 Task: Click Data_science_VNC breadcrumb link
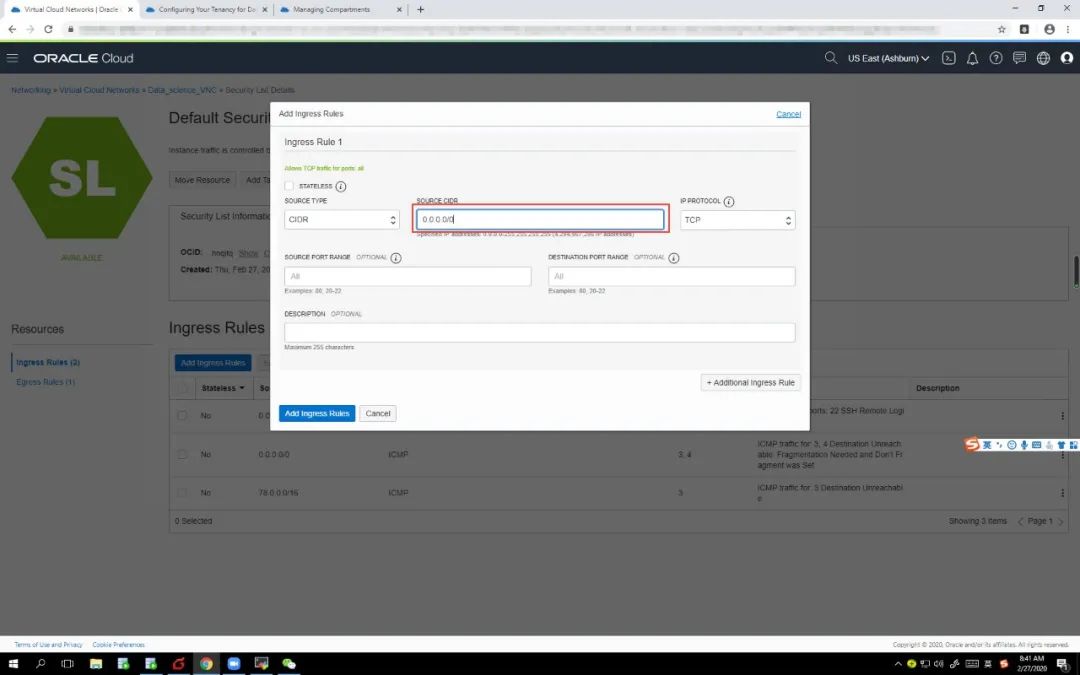(182, 90)
